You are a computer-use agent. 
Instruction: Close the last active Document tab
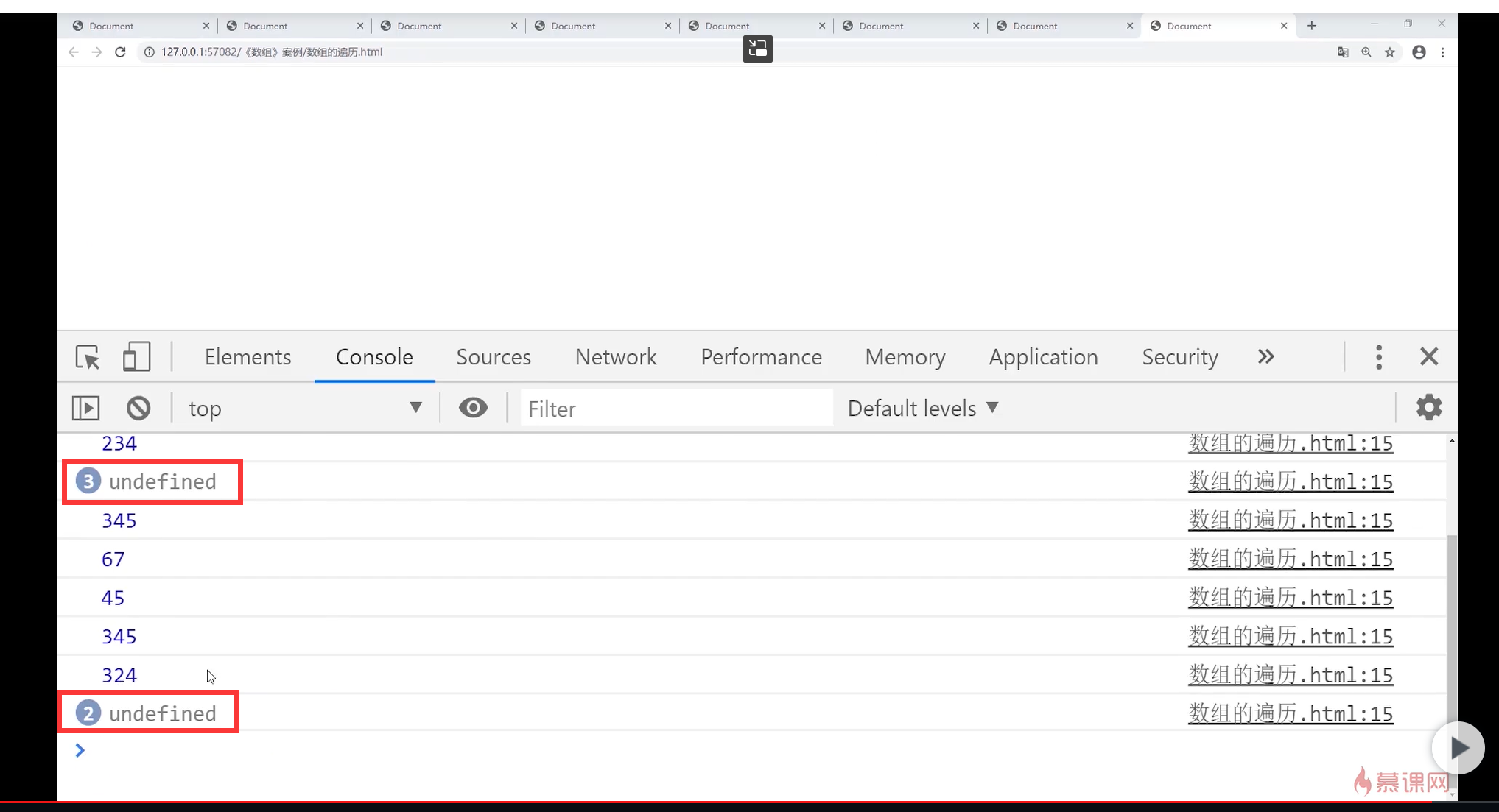[x=1284, y=26]
